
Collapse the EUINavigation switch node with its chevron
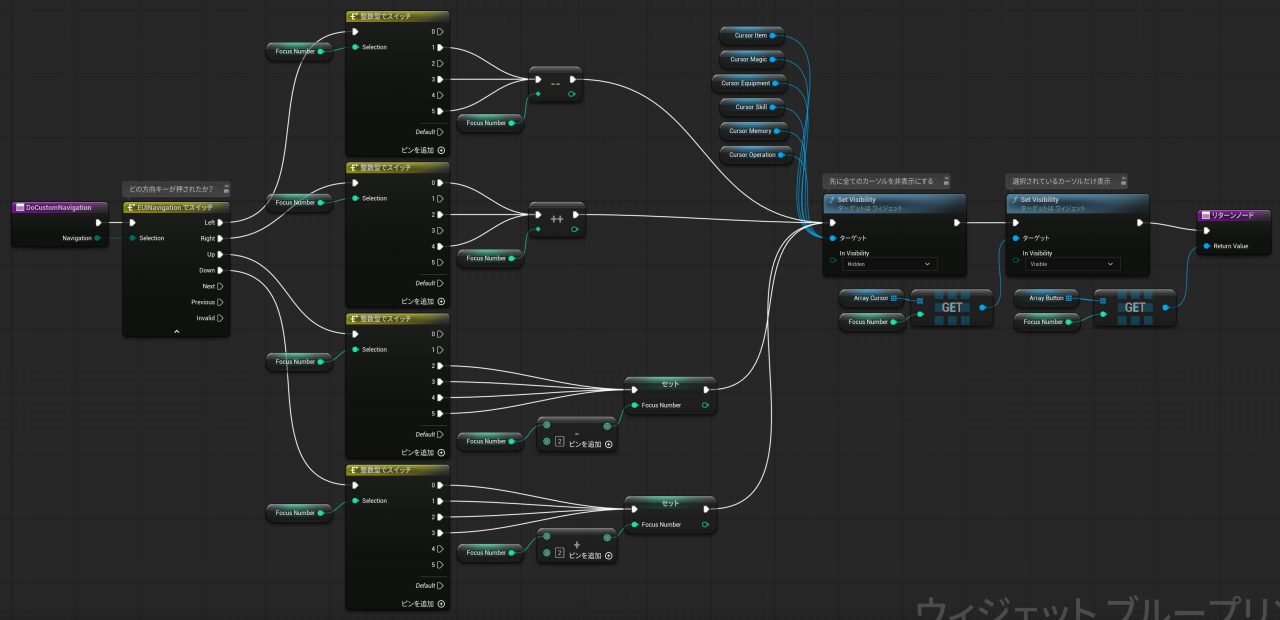pyautogui.click(x=176, y=330)
